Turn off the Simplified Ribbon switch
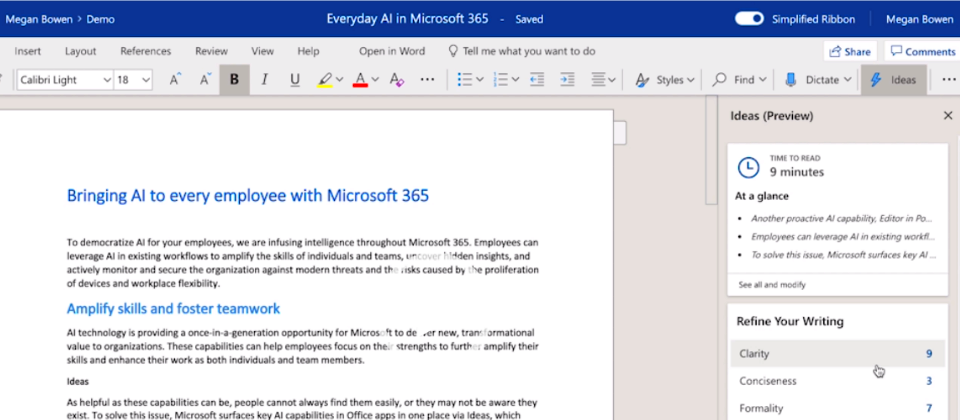Screen dimensions: 960x420 [x=749, y=19]
